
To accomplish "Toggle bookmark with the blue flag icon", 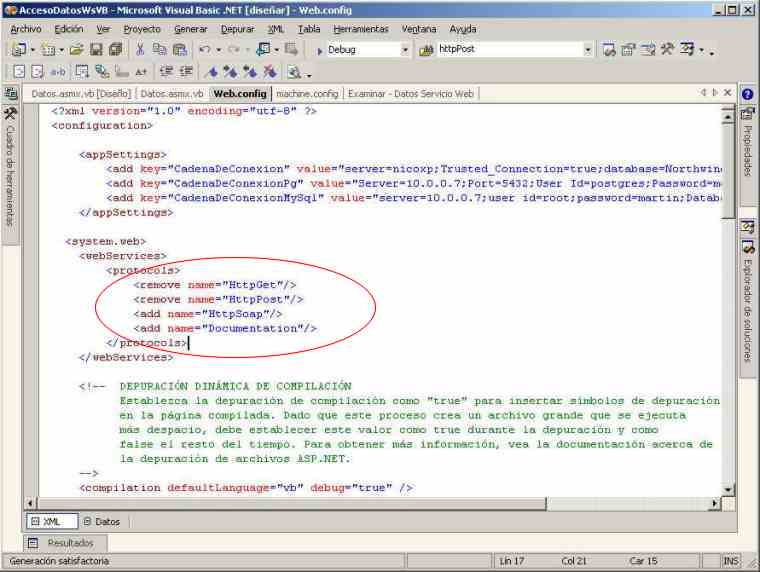I will click(211, 72).
